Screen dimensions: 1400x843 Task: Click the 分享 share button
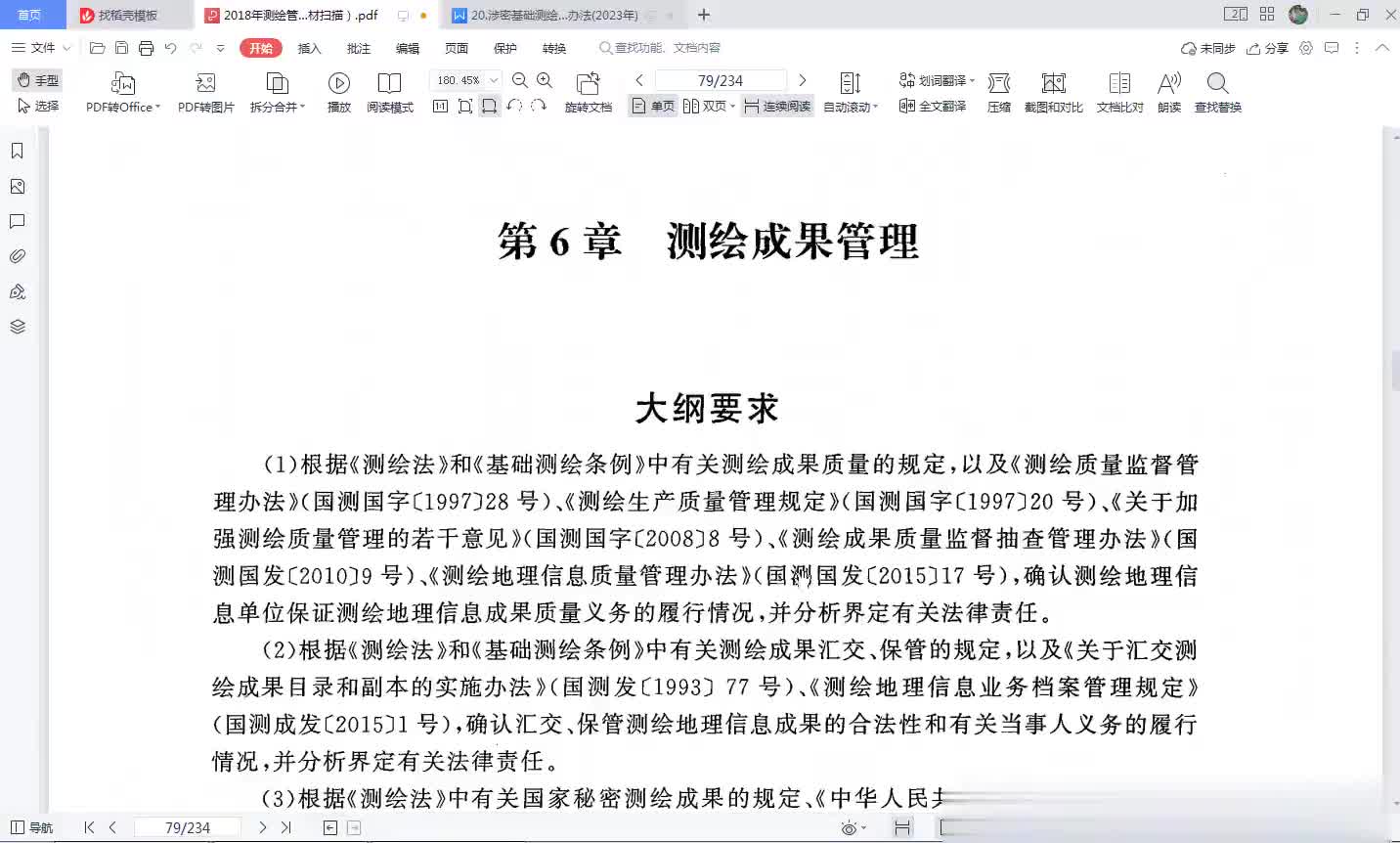coord(1267,48)
